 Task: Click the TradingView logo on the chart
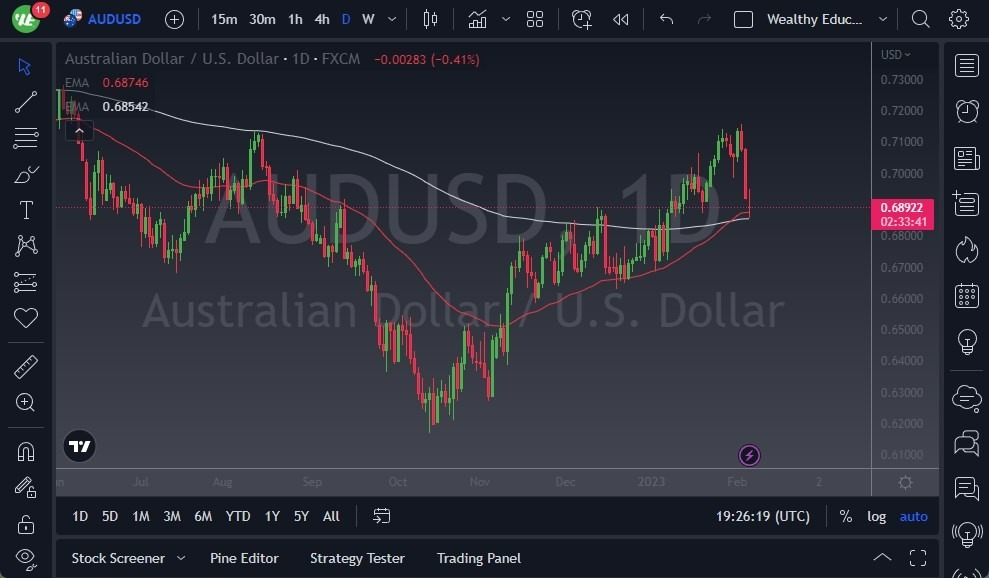[79, 446]
